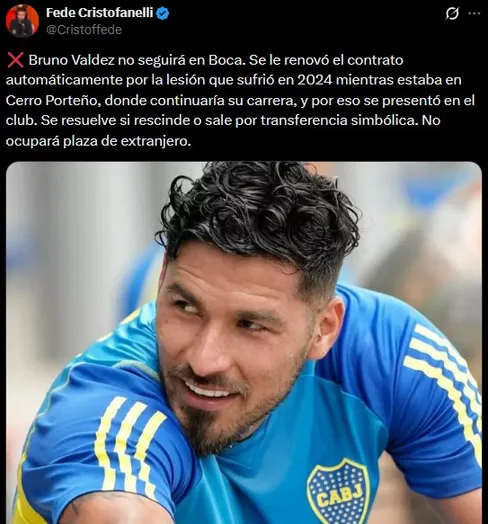The height and width of the screenshot is (524, 488).
Task: Open the Grok explain-post icon
Action: tap(452, 14)
